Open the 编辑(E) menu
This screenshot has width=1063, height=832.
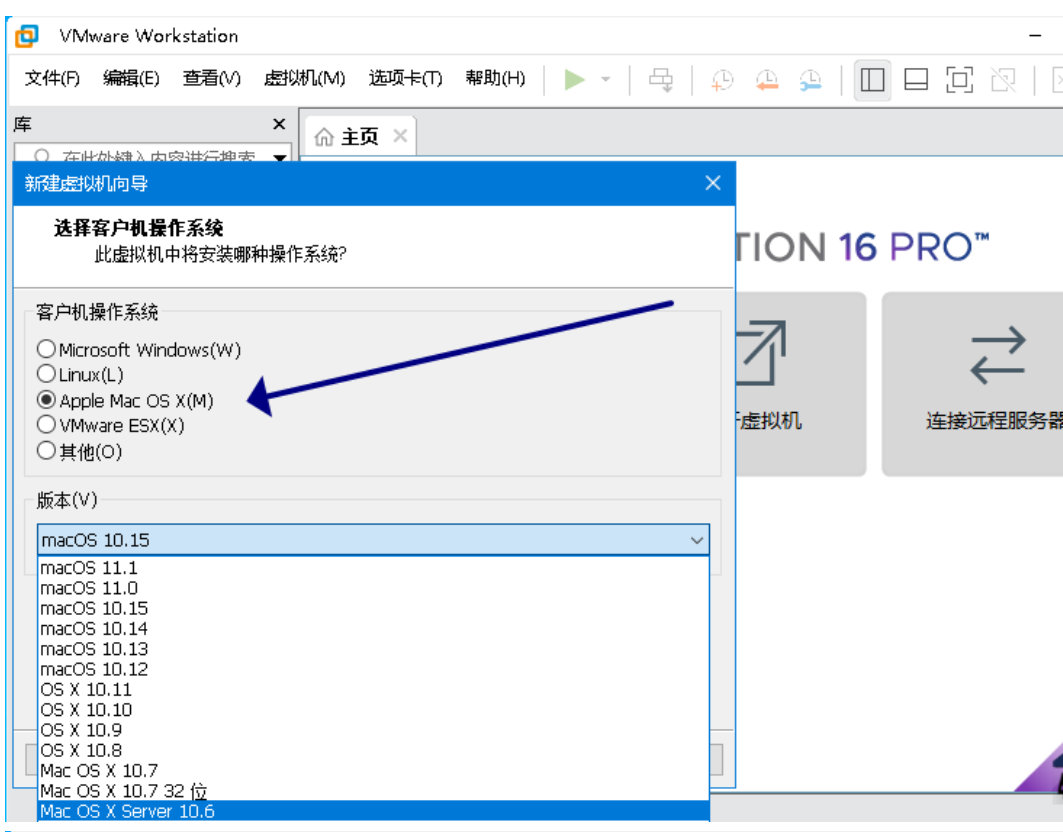[x=132, y=79]
